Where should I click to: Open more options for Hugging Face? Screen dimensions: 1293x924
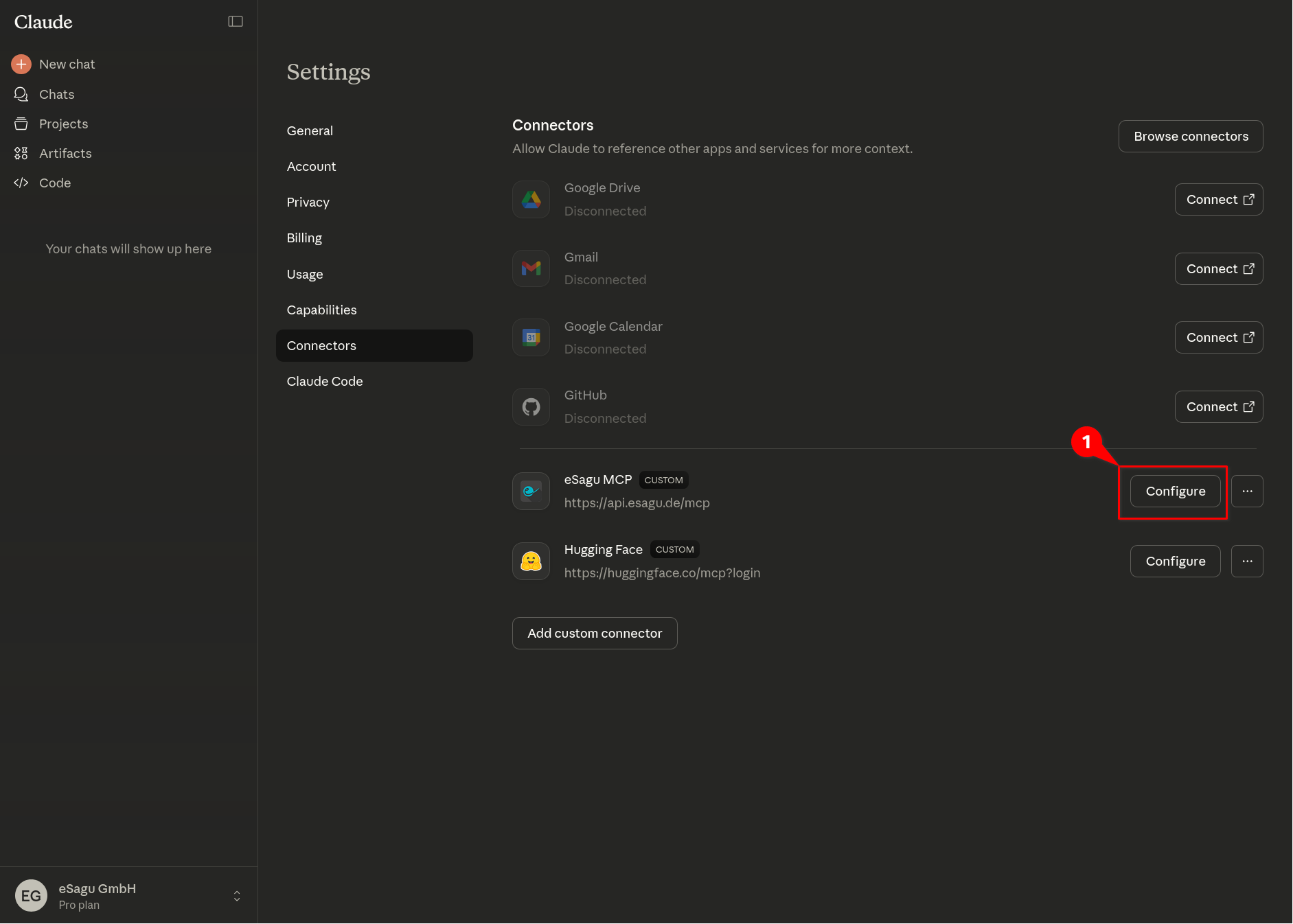tap(1247, 562)
